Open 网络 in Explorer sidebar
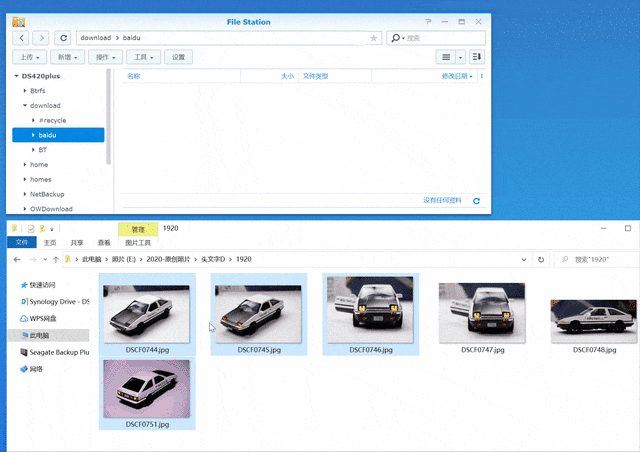Screen dimensions: 640x452 click(32, 369)
